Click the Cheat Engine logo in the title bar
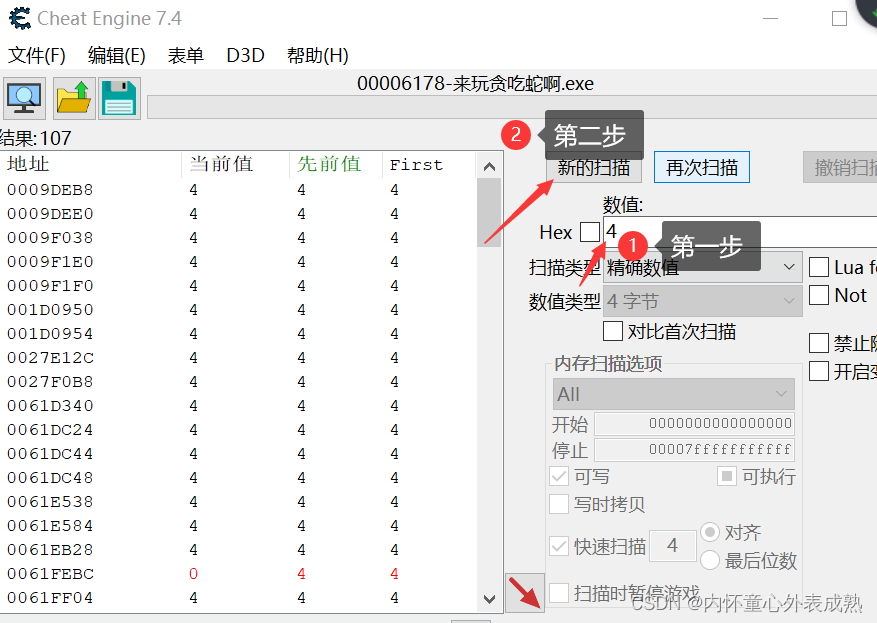Image resolution: width=877 pixels, height=623 pixels. pos(20,18)
